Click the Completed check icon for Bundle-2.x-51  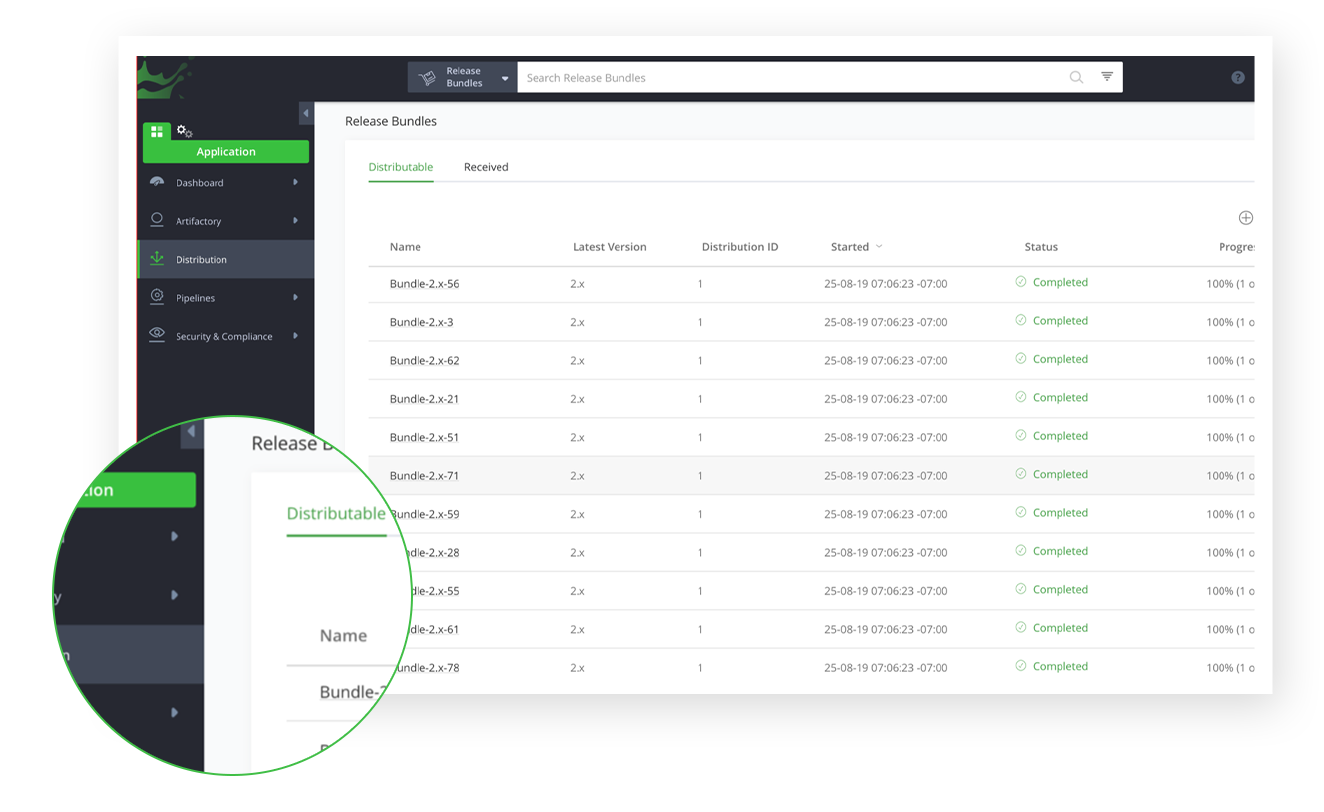click(x=1021, y=435)
